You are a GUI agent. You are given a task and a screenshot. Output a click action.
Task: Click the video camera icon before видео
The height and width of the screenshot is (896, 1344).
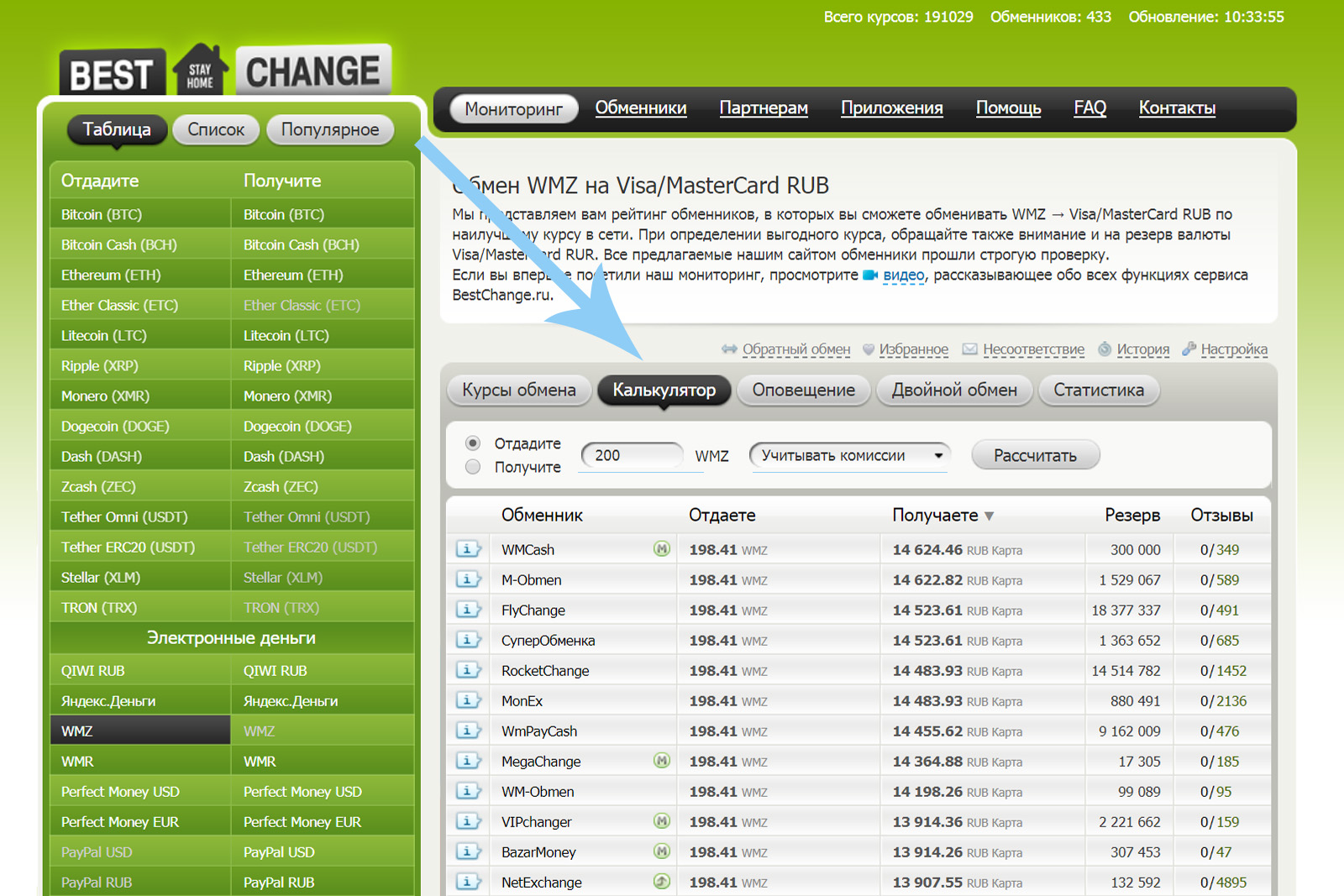tap(870, 275)
